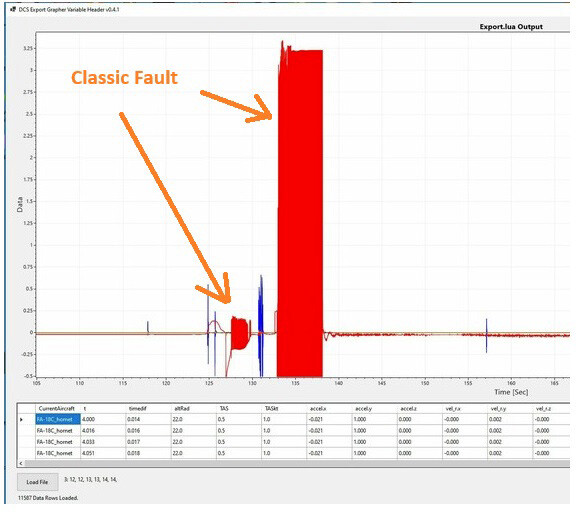Click the TAS column header
This screenshot has height=515, width=579.
click(239, 408)
